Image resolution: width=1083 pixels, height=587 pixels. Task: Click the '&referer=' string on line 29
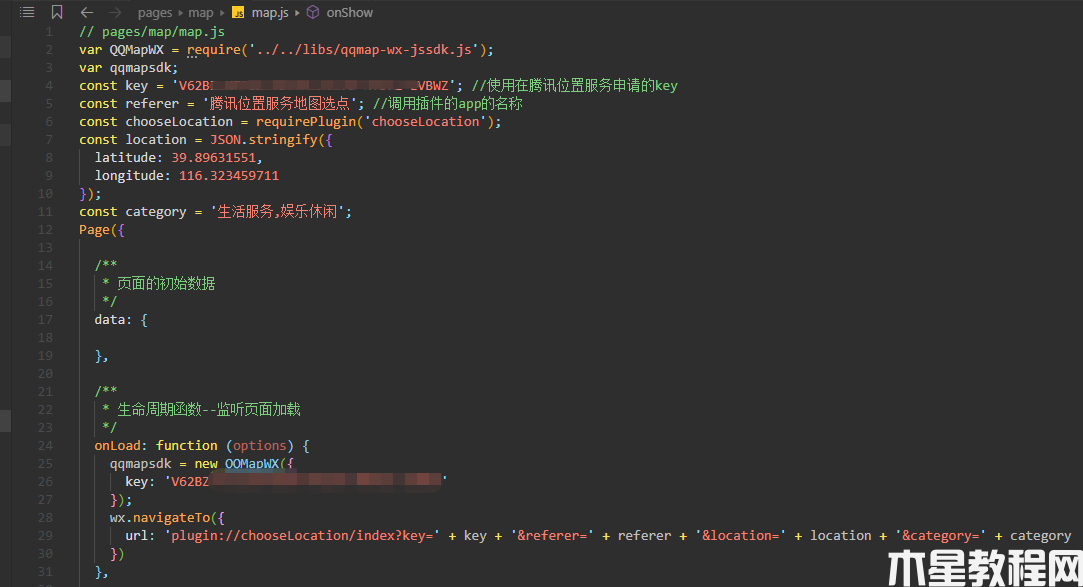[x=553, y=535]
